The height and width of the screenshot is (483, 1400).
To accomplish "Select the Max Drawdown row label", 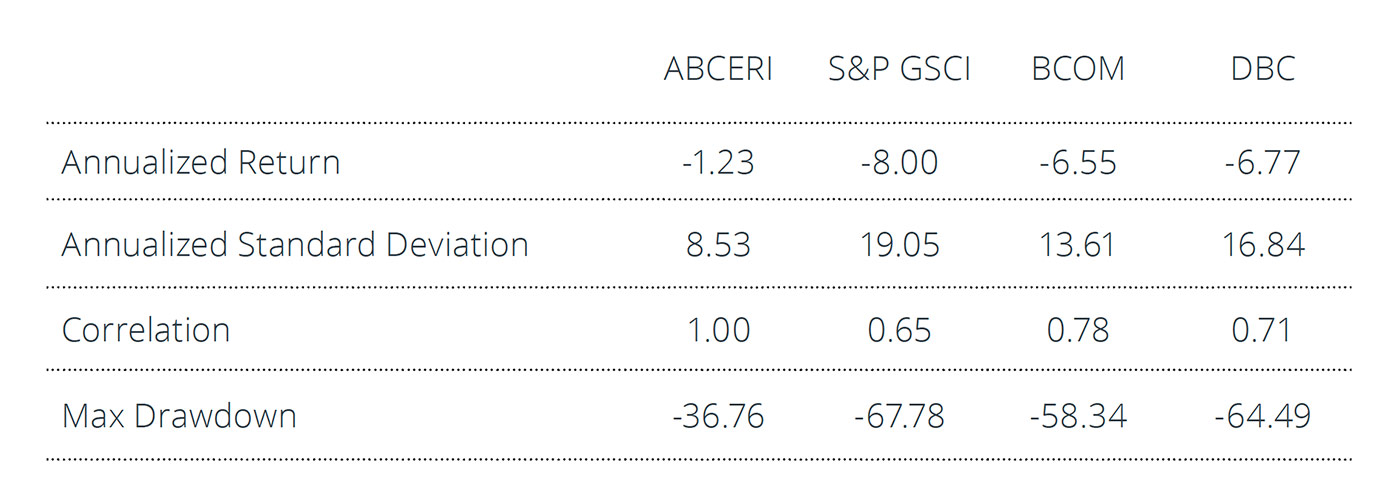I will point(179,415).
